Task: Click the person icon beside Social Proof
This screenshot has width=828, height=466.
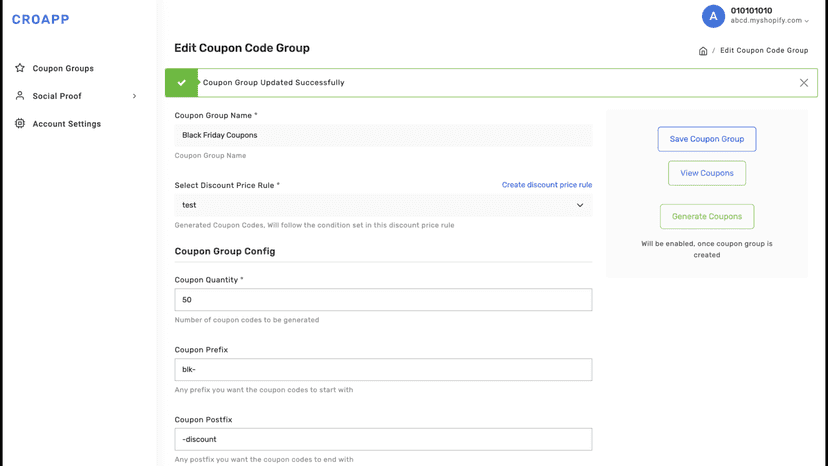Action: coord(20,96)
